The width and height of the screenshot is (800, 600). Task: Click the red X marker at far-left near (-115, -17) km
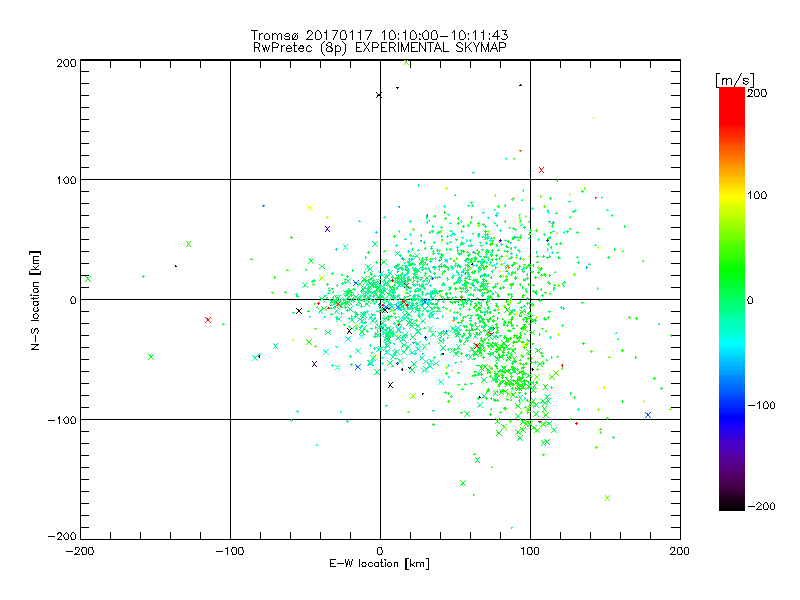tap(208, 320)
